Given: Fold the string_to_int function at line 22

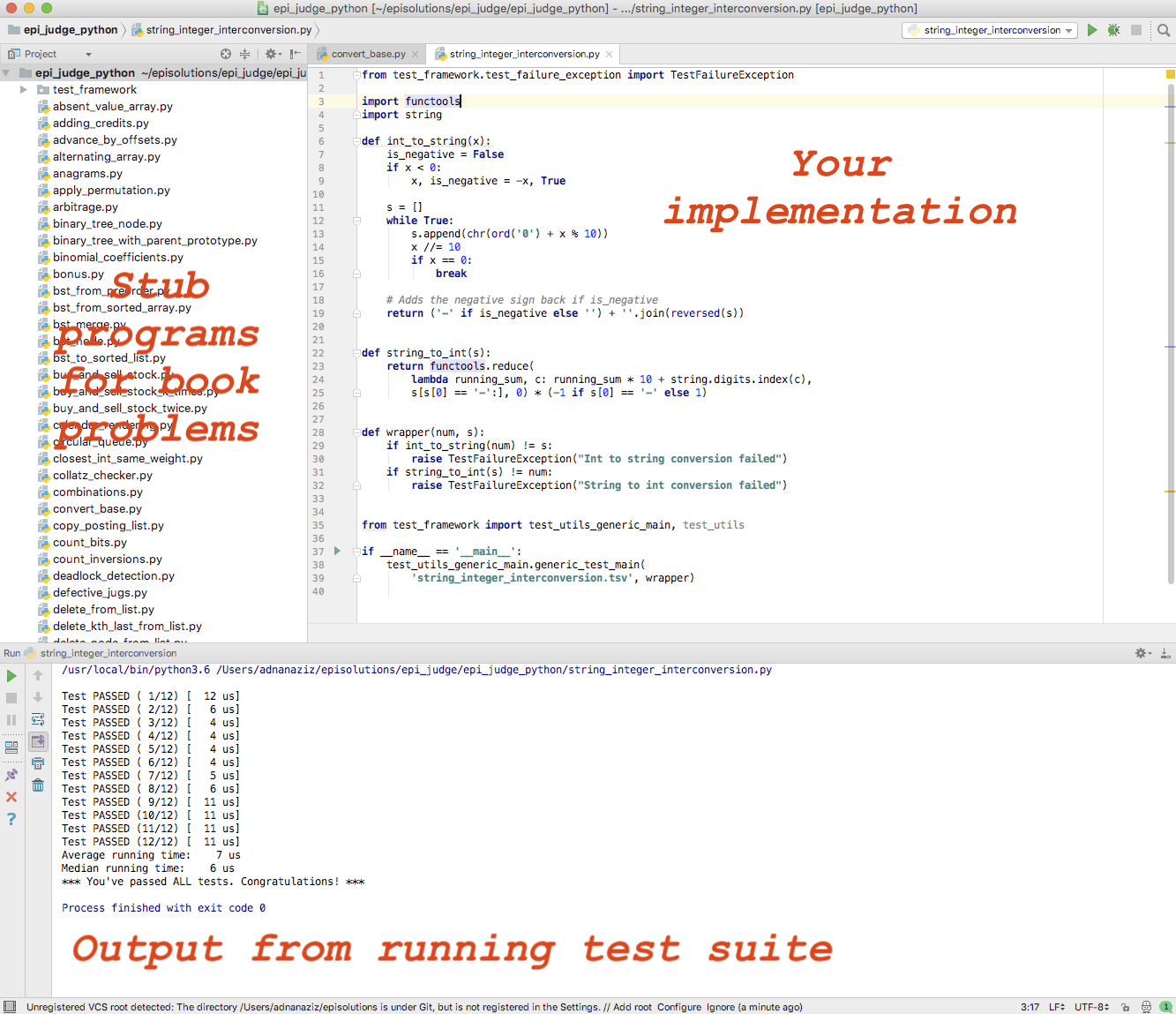Looking at the screenshot, I should (x=356, y=353).
